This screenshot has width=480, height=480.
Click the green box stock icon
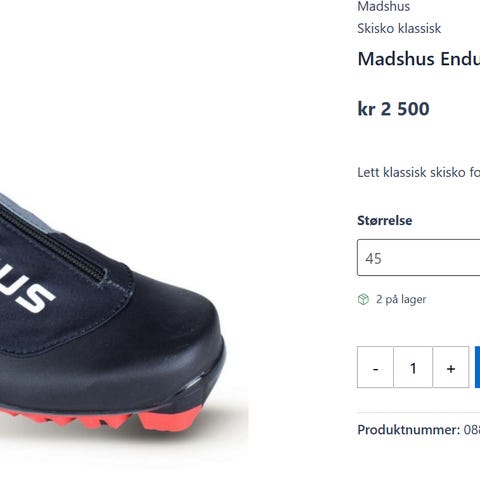[363, 299]
